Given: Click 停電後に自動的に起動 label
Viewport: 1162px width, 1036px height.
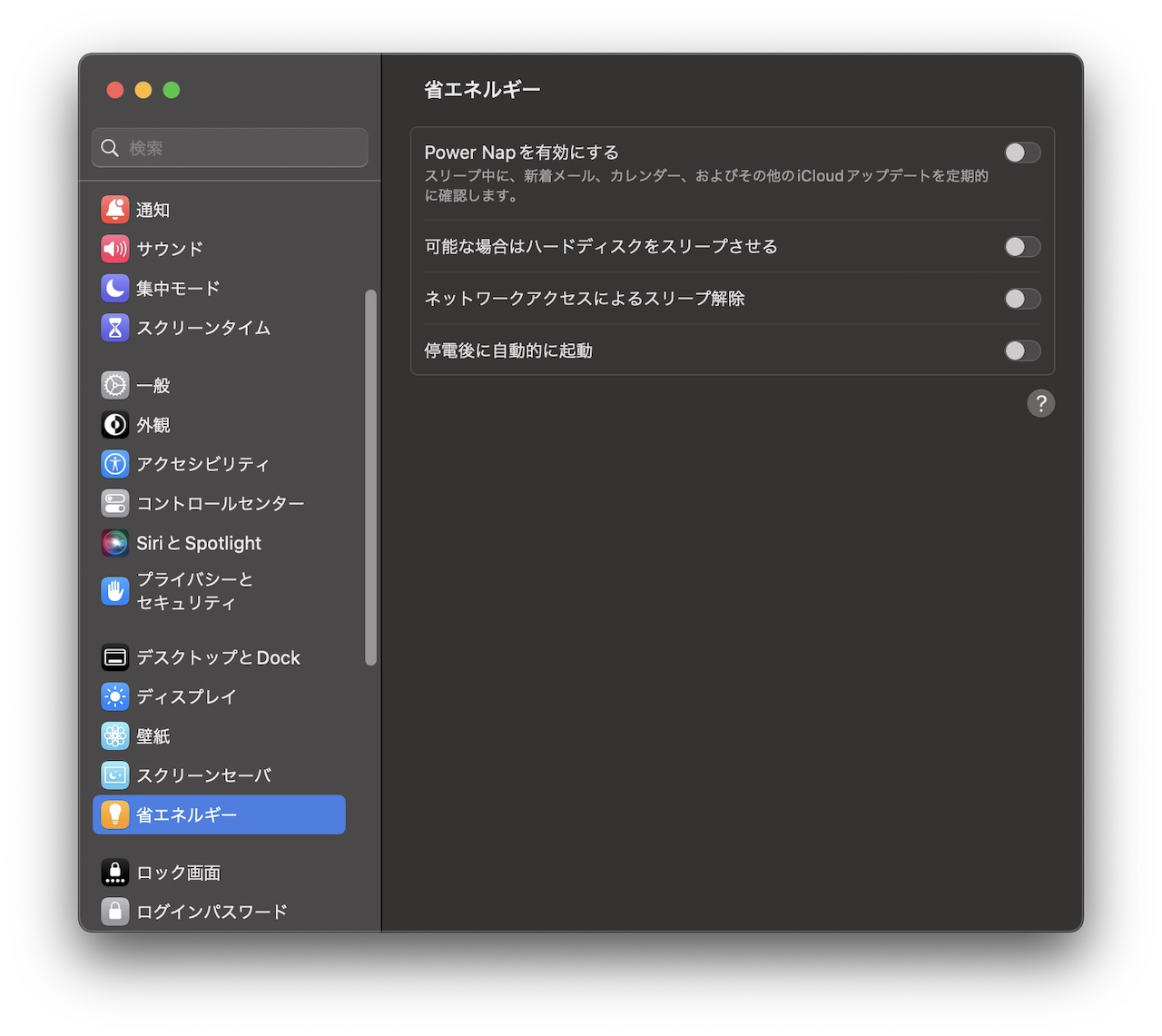Looking at the screenshot, I should coord(508,350).
